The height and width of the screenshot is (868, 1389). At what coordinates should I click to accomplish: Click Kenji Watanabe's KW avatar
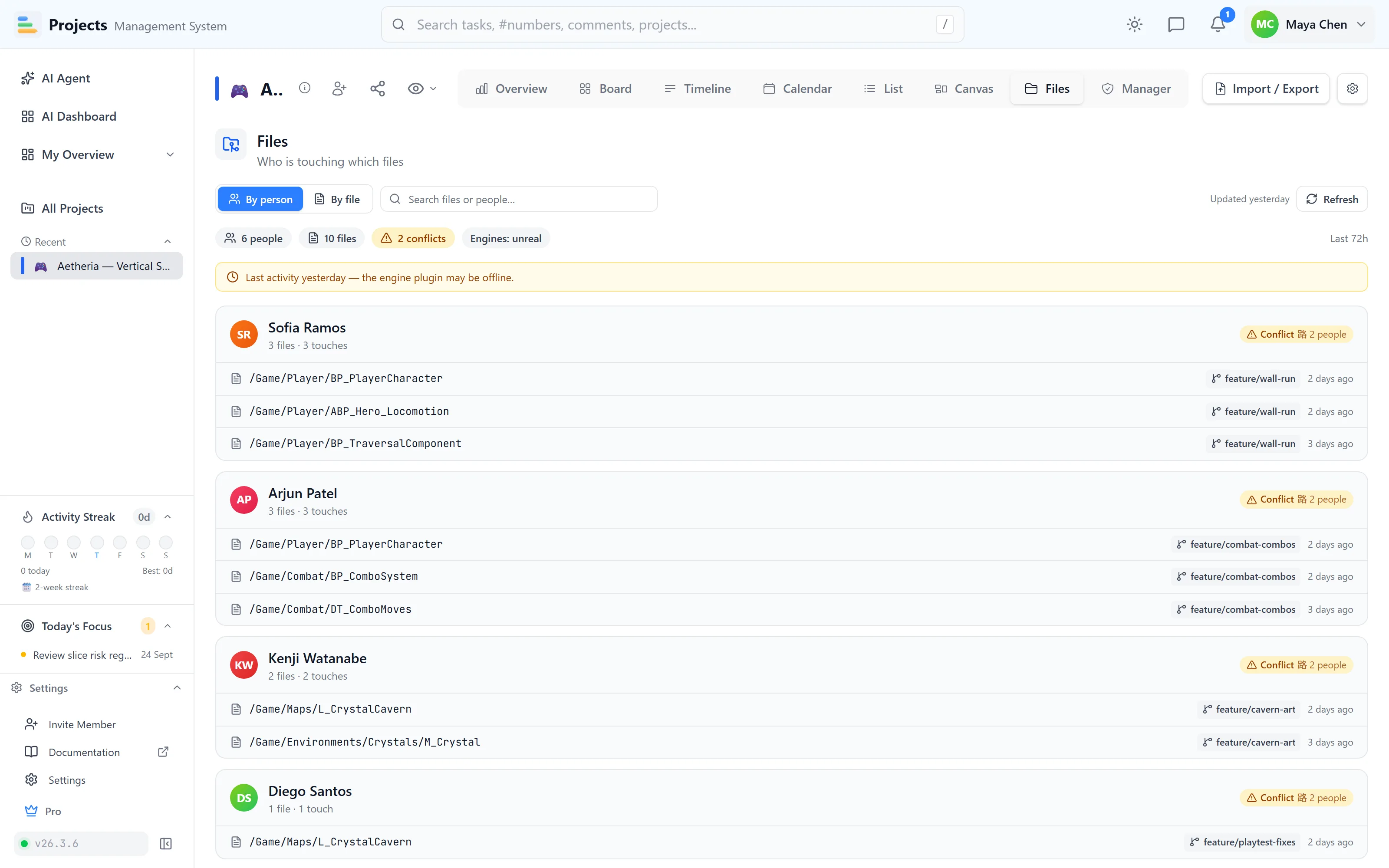tap(244, 665)
